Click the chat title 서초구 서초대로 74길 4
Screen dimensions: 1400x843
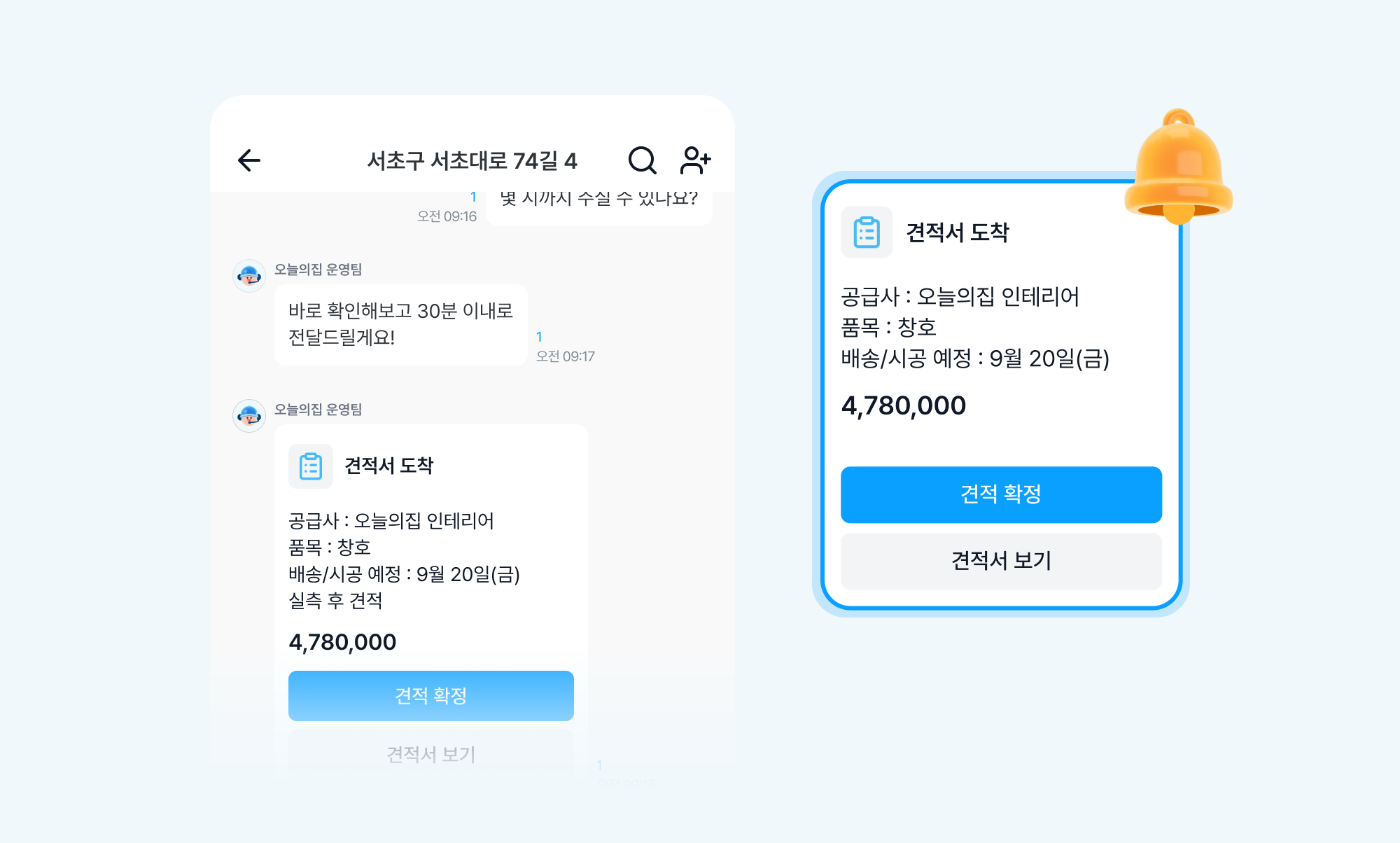(472, 161)
